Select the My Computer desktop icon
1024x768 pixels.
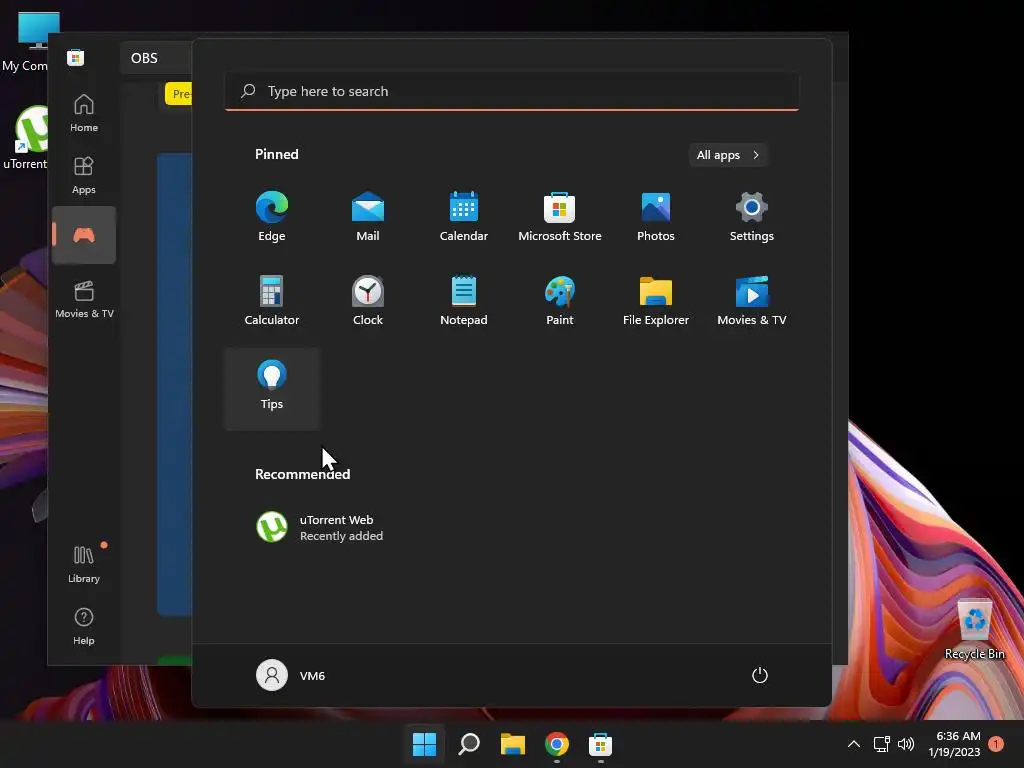(26, 42)
